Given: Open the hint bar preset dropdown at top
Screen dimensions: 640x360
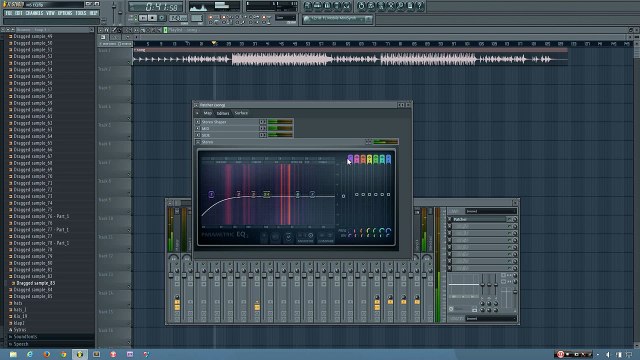Looking at the screenshot, I should tap(337, 19).
